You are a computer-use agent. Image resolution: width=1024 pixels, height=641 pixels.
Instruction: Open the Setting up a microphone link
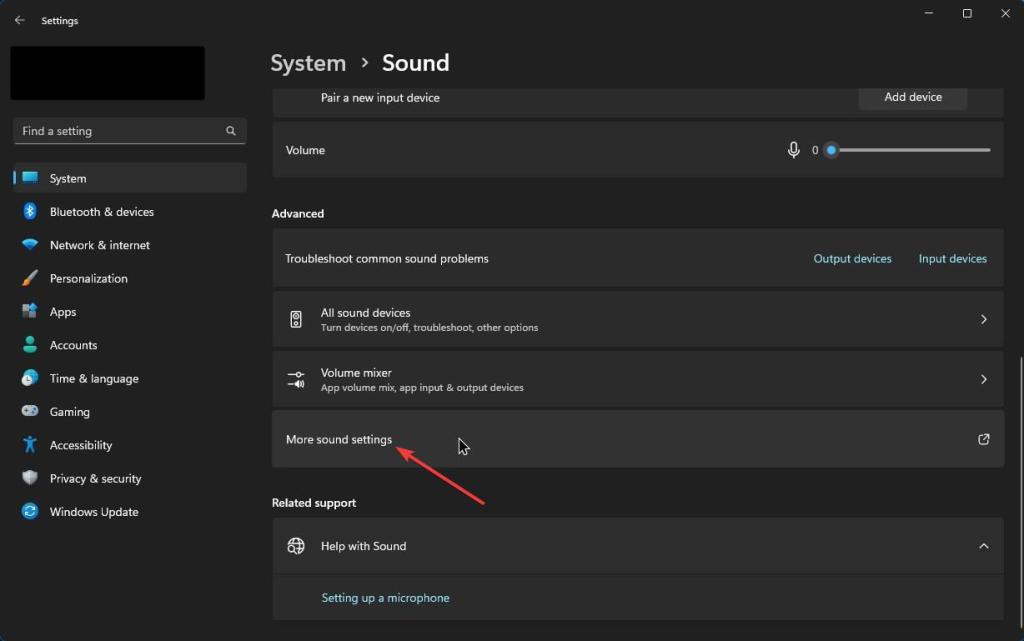385,597
